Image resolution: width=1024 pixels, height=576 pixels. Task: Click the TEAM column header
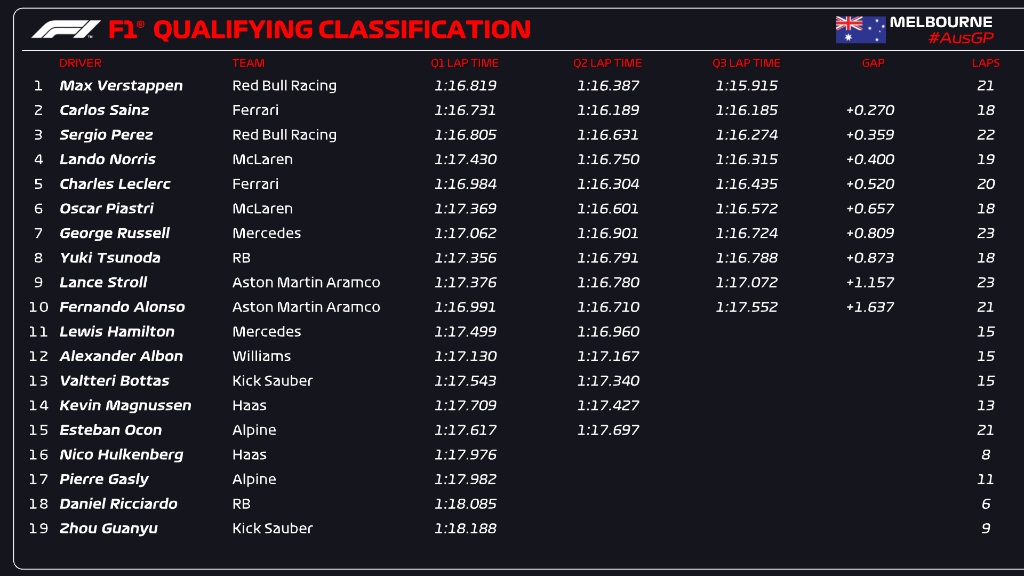248,63
